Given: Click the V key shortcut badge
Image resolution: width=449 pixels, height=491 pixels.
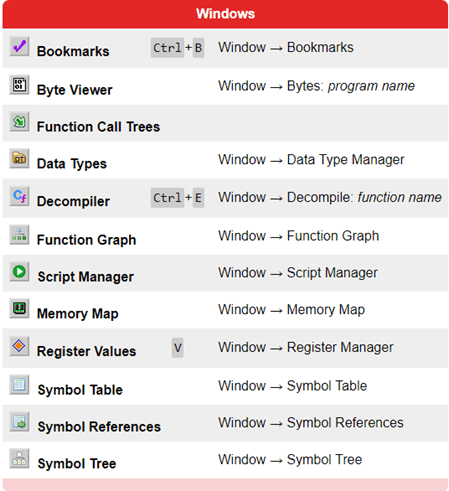Looking at the screenshot, I should point(178,348).
